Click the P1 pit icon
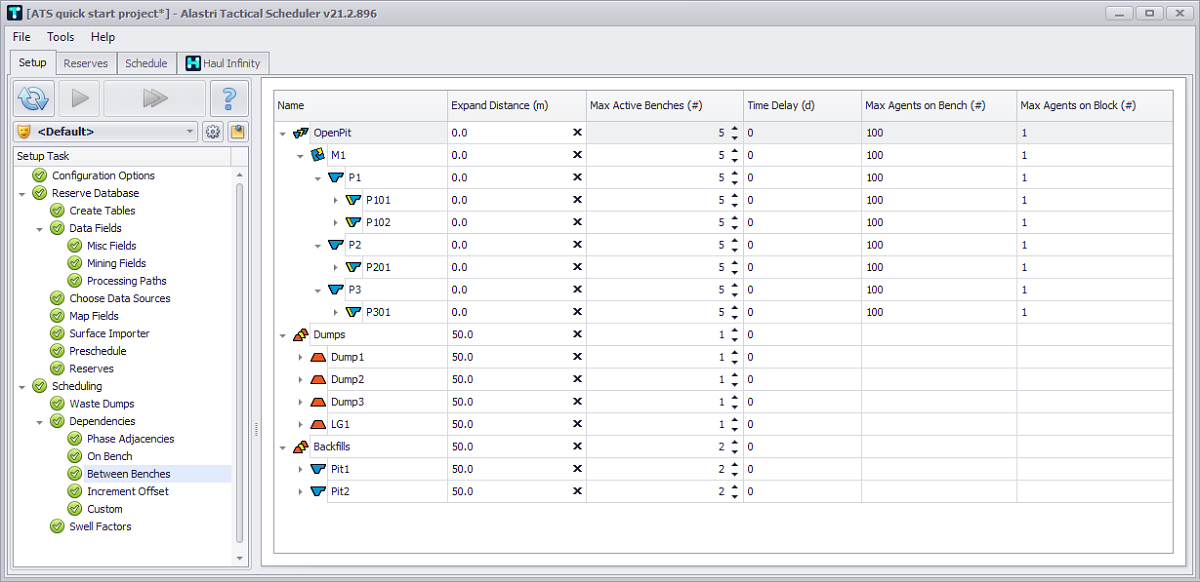This screenshot has width=1200, height=582. pos(335,177)
